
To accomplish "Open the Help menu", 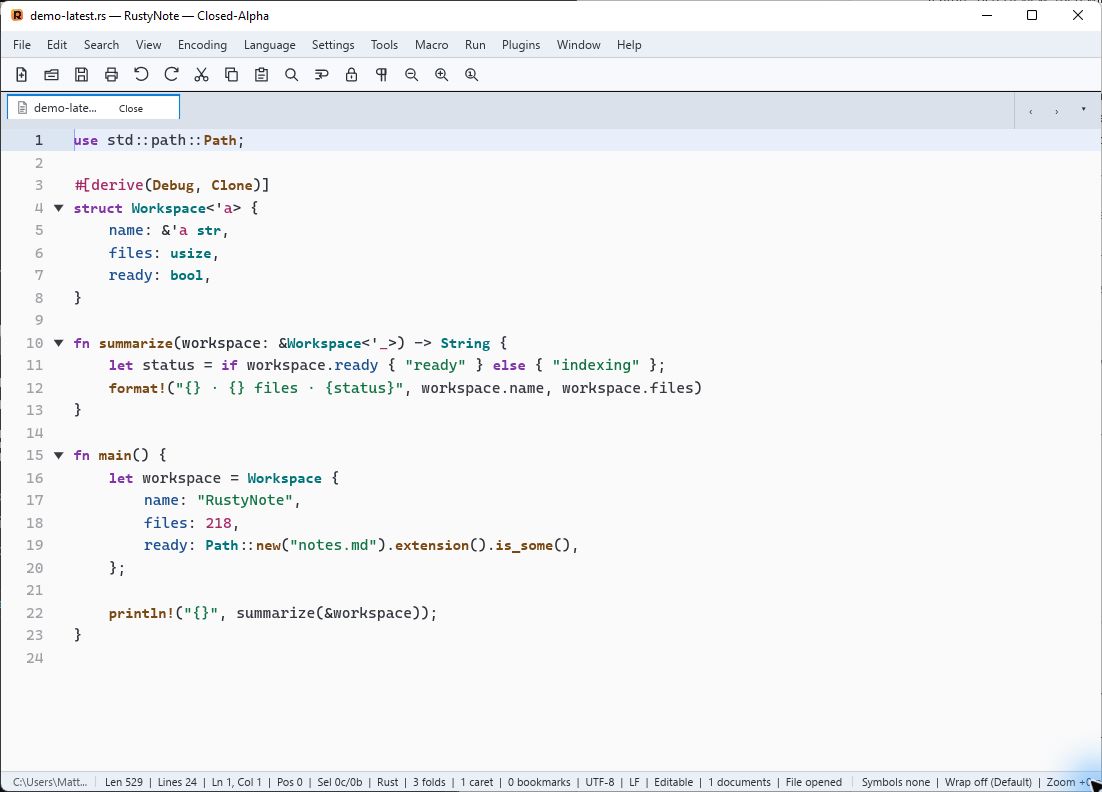I will [x=629, y=44].
